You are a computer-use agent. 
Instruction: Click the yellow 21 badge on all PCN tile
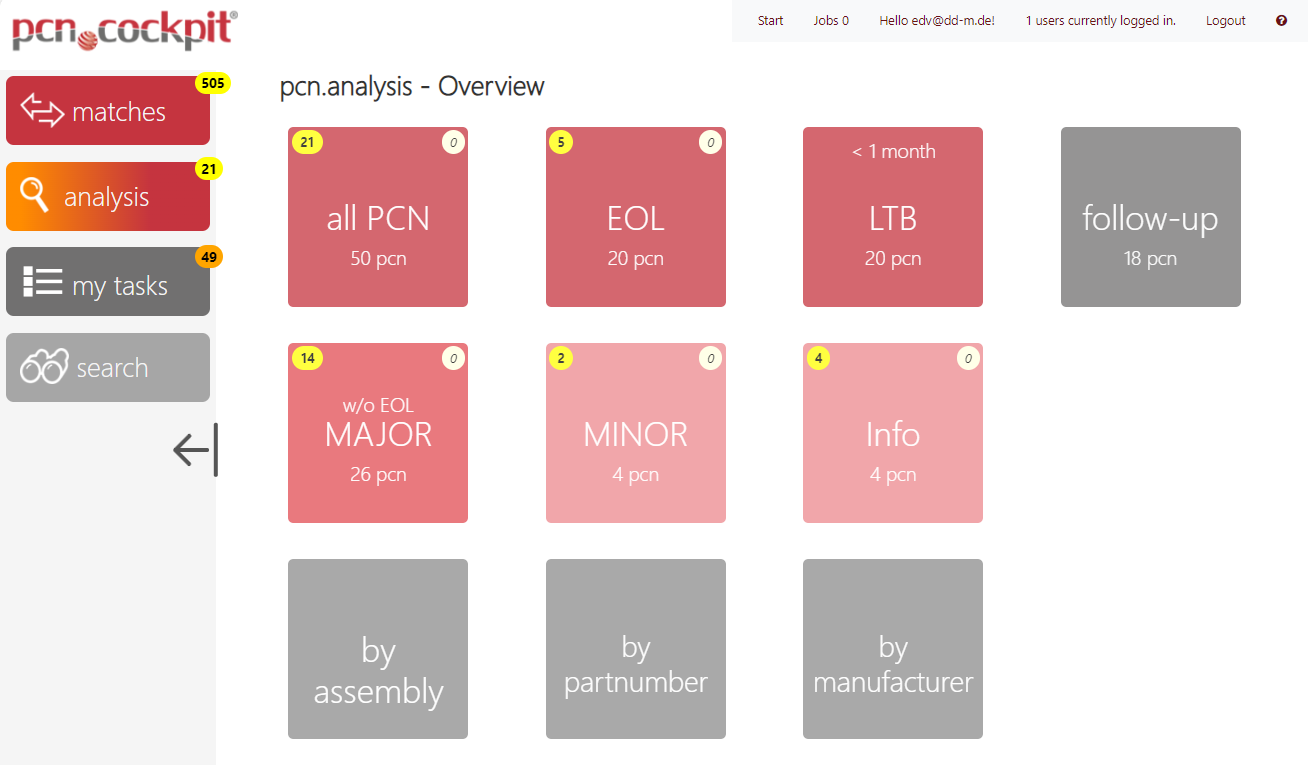307,143
